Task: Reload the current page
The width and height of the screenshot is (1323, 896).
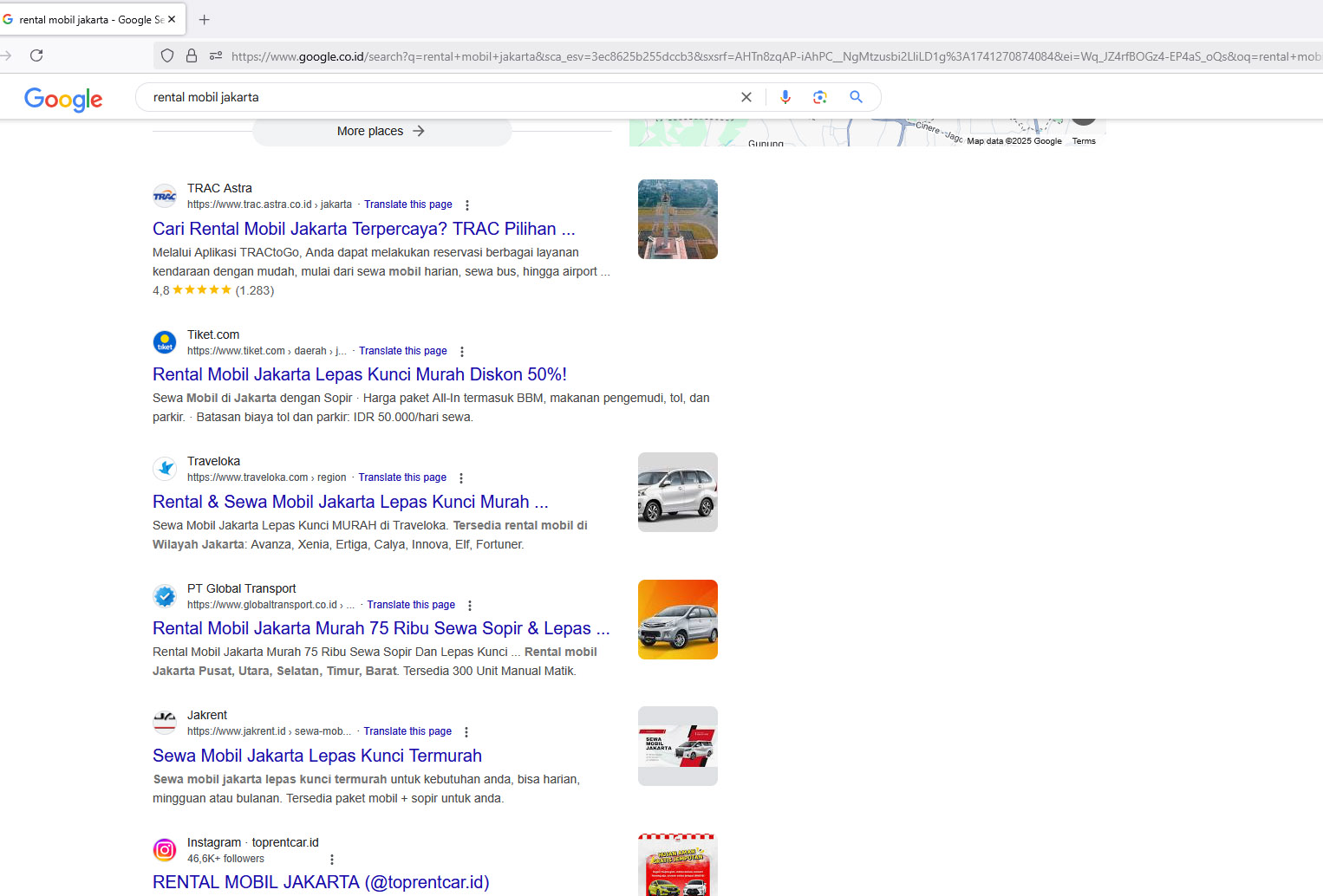Action: (x=36, y=55)
